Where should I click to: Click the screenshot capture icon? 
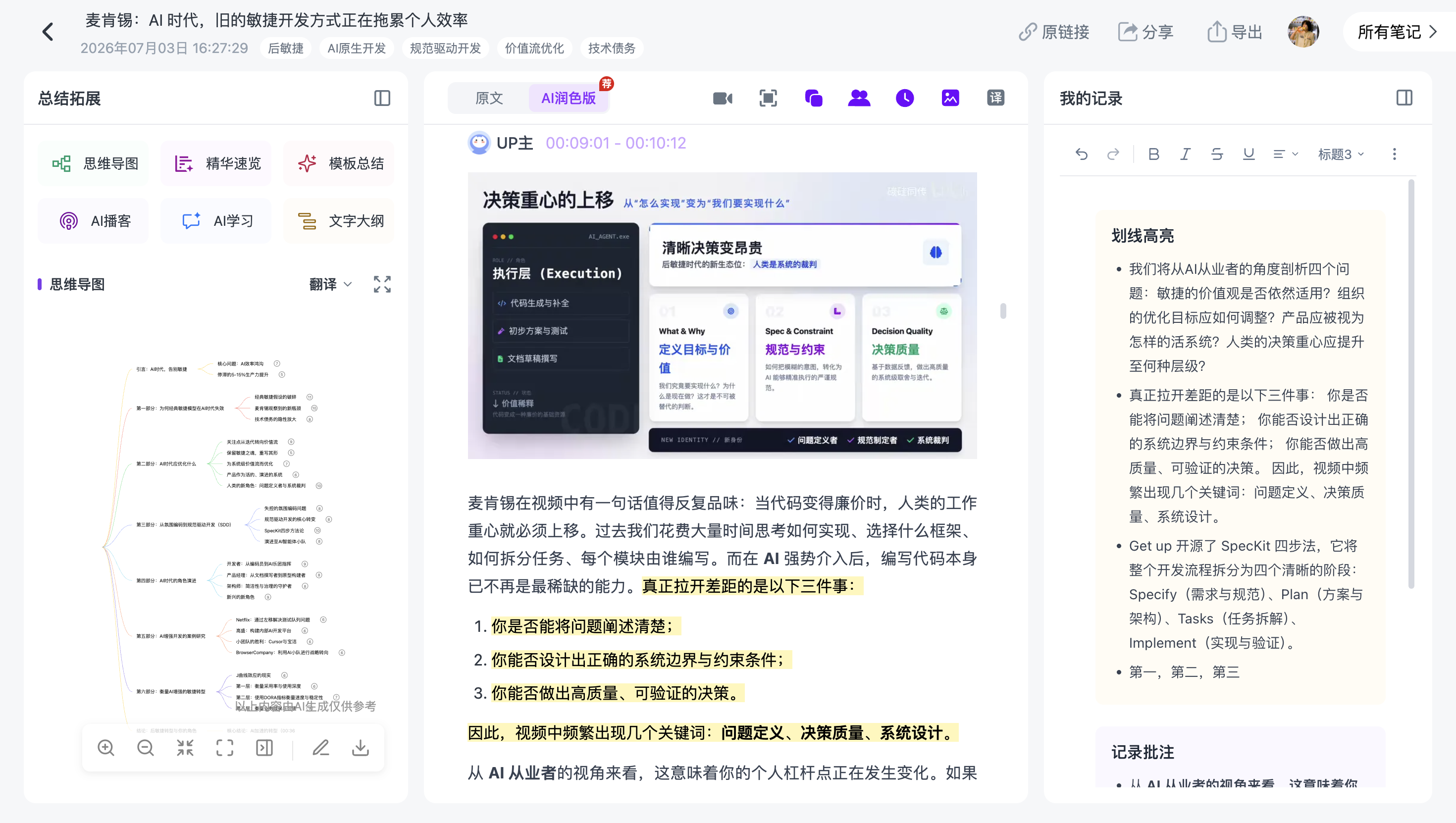(768, 99)
